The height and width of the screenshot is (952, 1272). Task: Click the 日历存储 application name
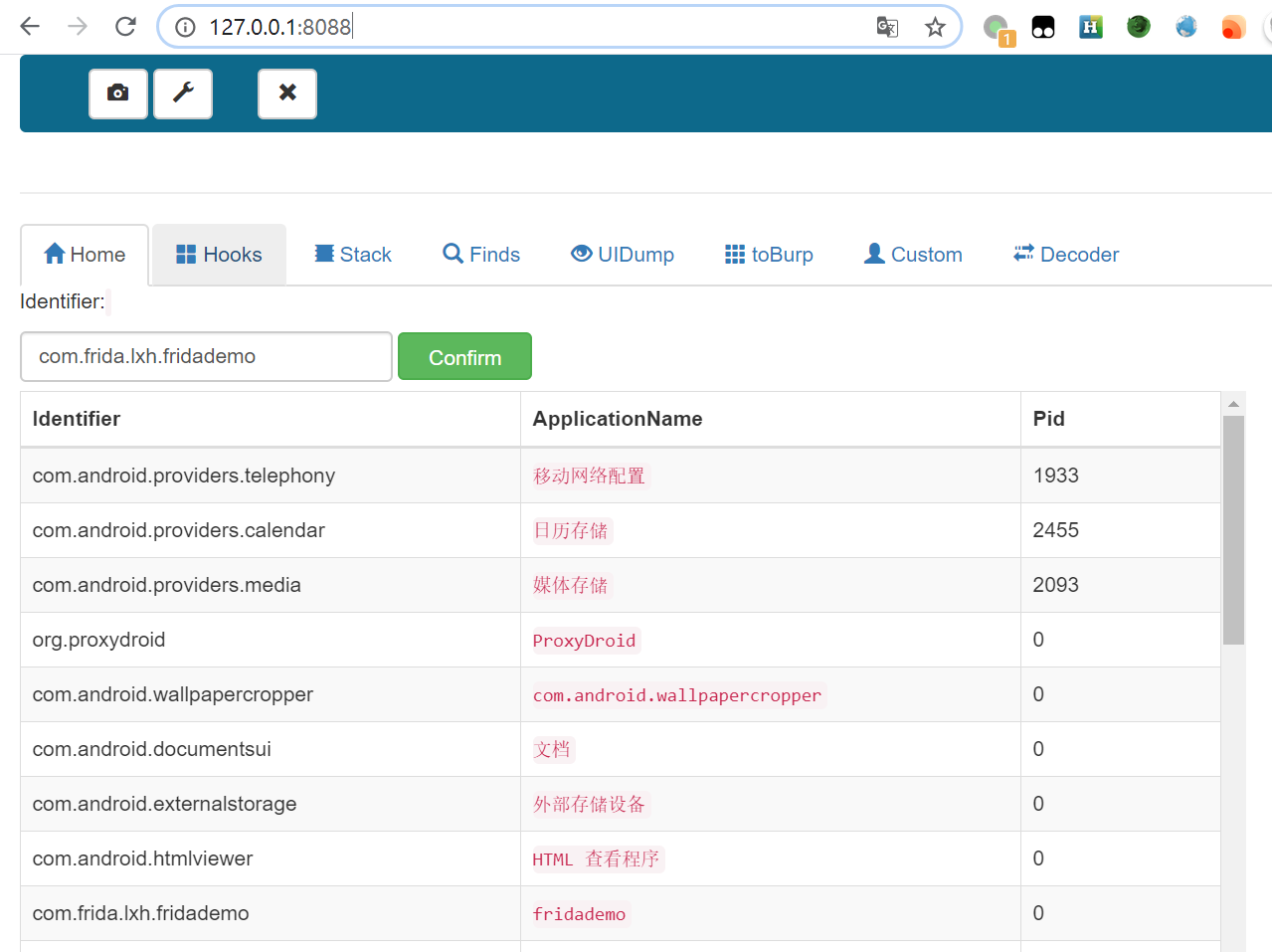point(570,531)
